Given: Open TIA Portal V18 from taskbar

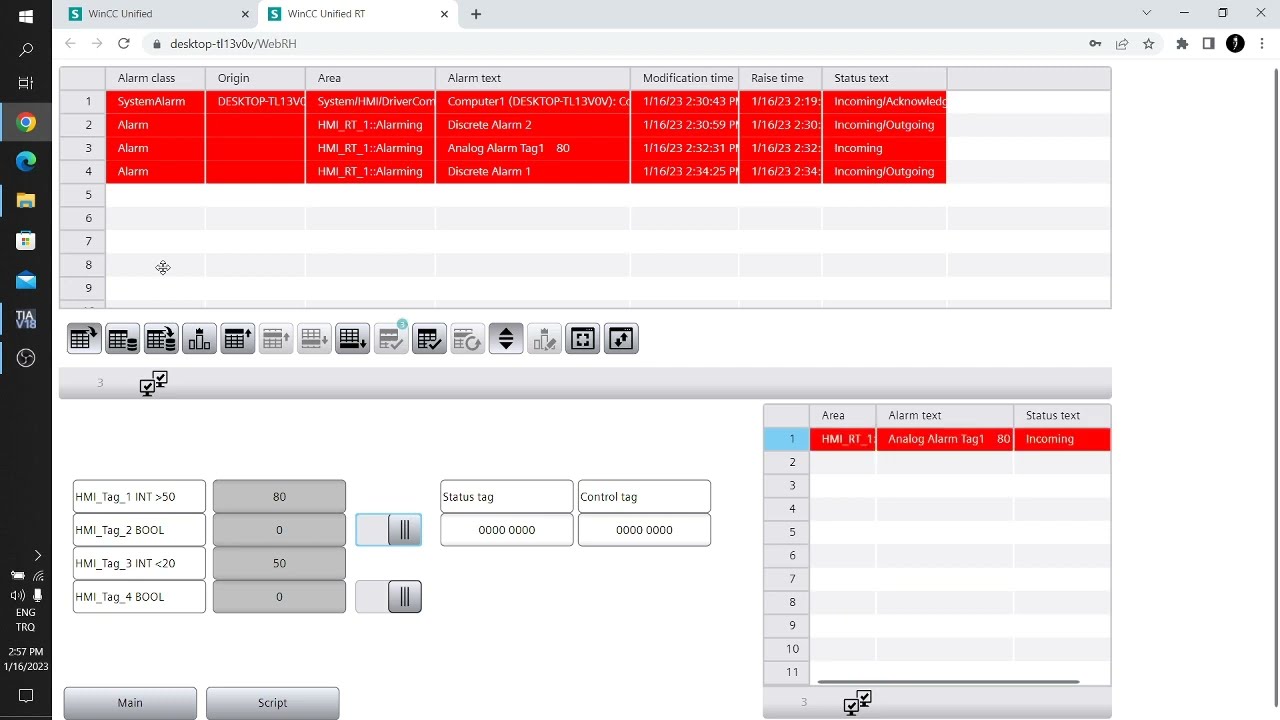Looking at the screenshot, I should [x=26, y=319].
